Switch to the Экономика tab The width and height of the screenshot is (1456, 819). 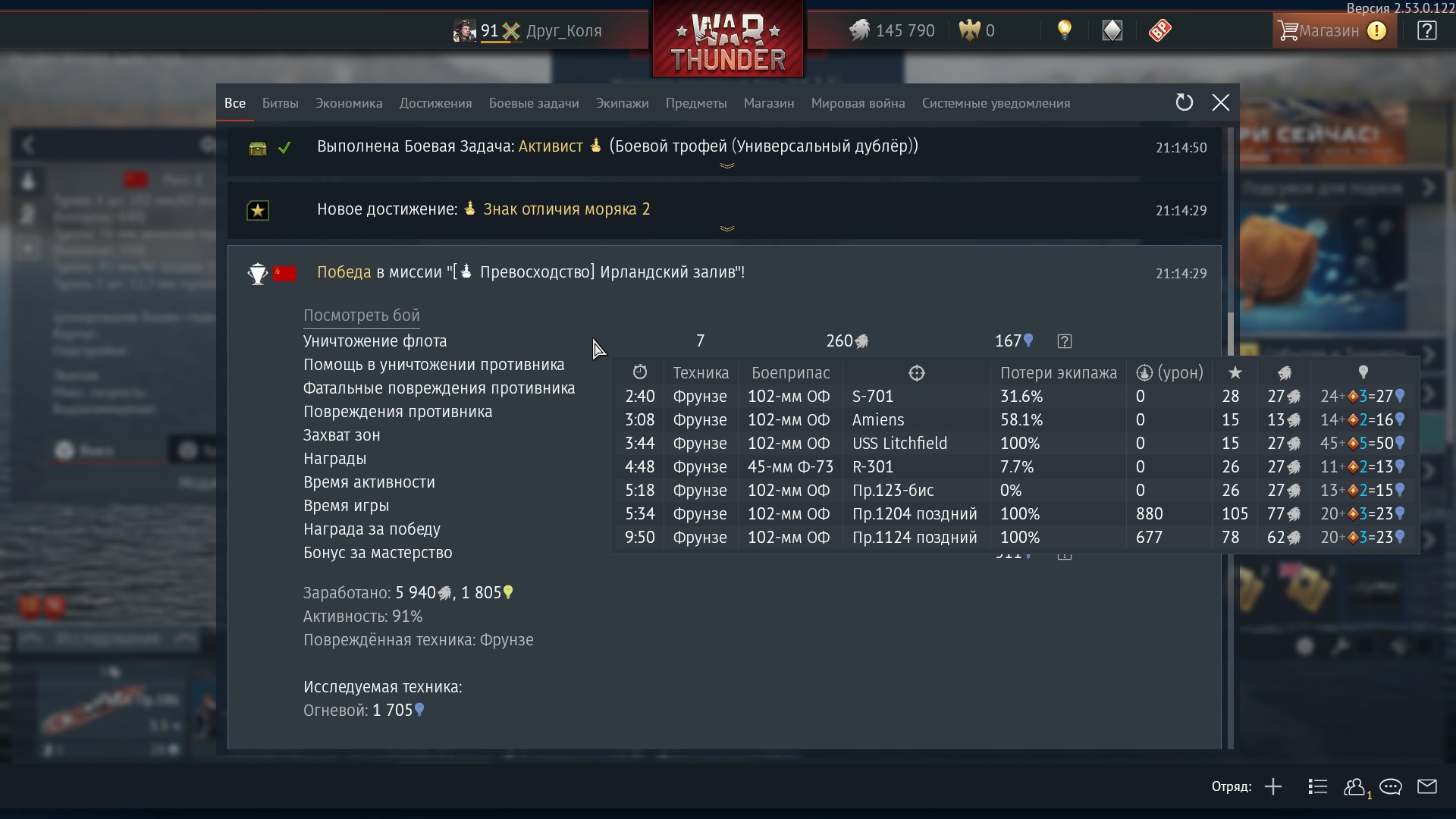[349, 103]
